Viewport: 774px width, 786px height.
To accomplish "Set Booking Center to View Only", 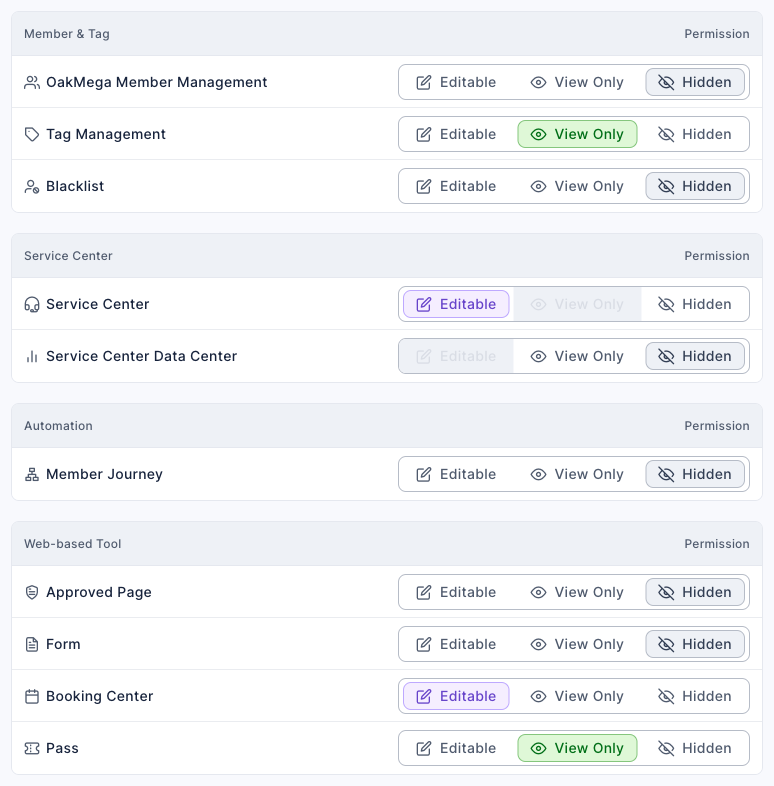I will coord(577,696).
